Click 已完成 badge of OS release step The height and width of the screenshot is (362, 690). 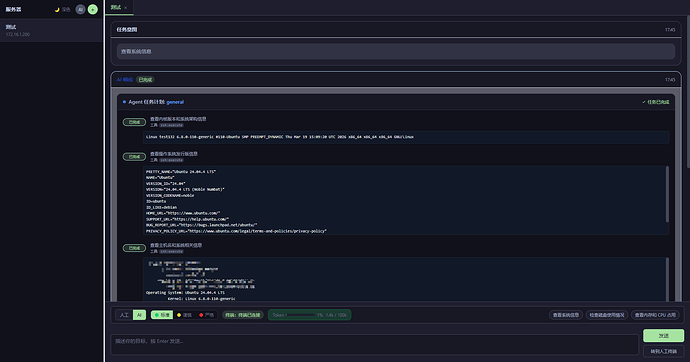tap(134, 157)
